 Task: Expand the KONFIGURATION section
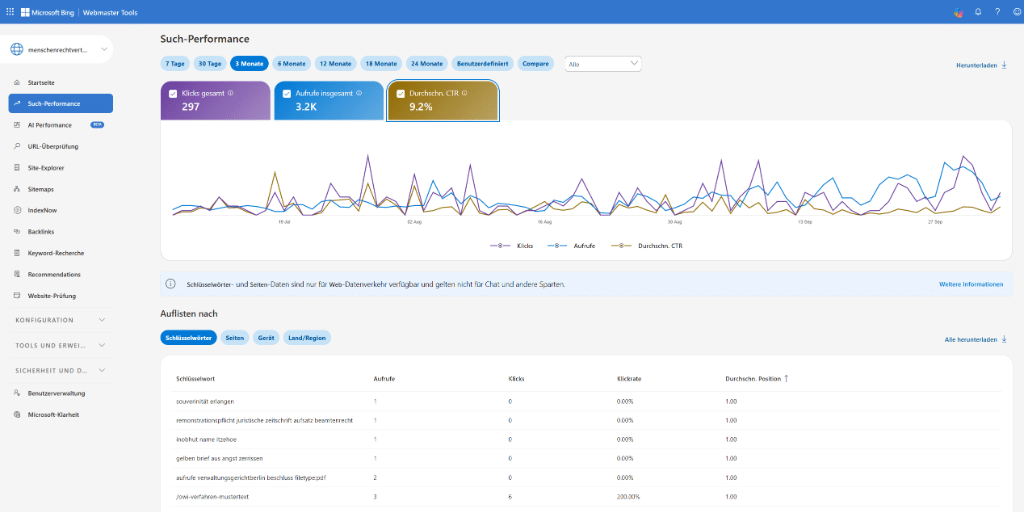click(59, 320)
